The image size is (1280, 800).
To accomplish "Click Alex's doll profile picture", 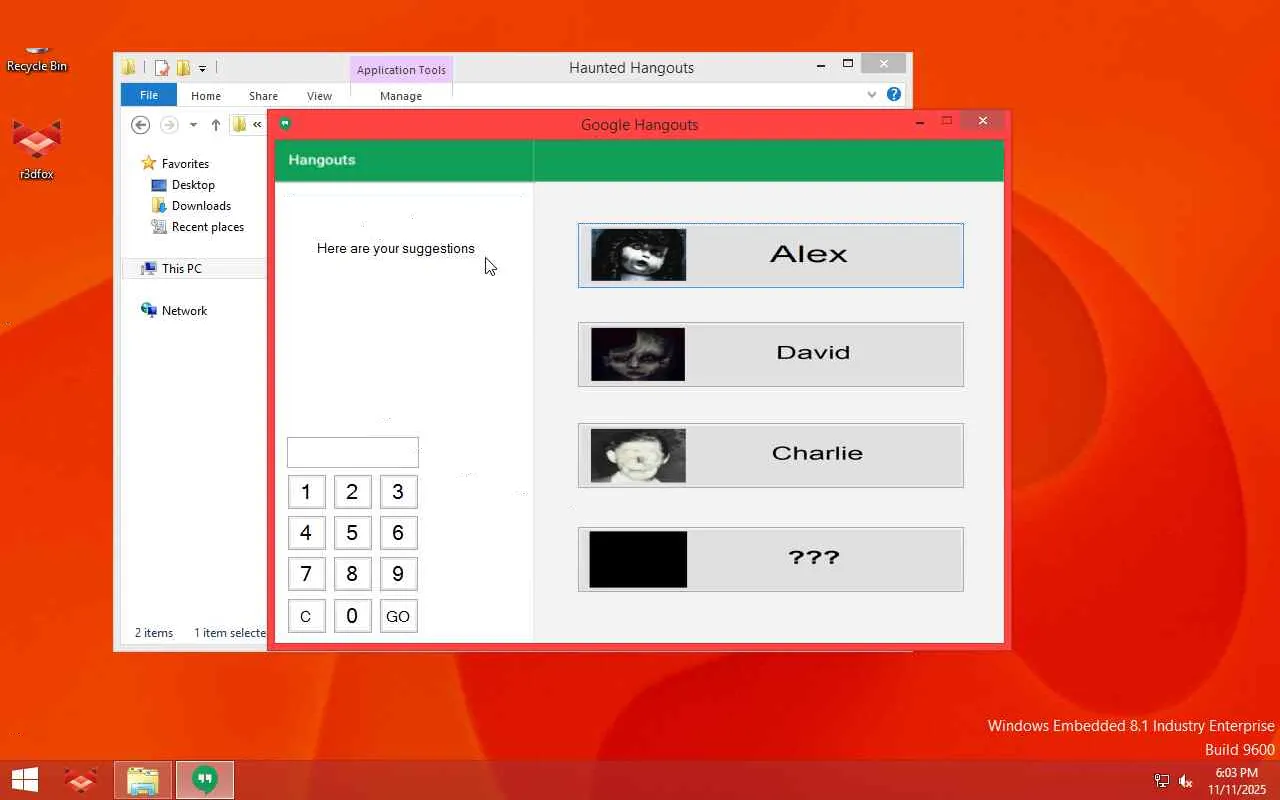I will pos(638,255).
